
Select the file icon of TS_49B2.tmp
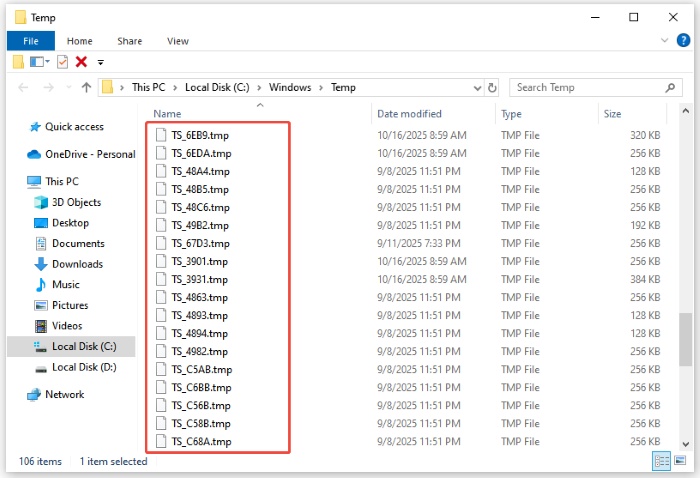click(x=161, y=225)
